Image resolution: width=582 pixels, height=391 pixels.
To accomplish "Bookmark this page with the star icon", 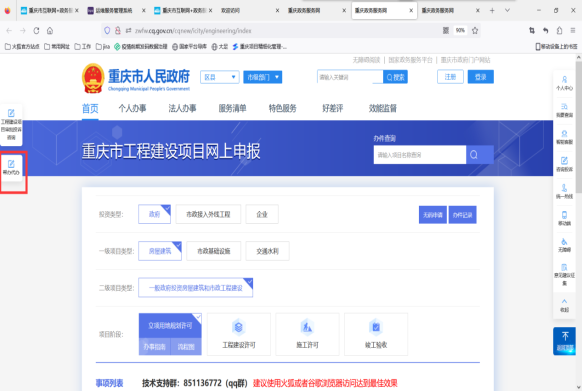I will (475, 31).
